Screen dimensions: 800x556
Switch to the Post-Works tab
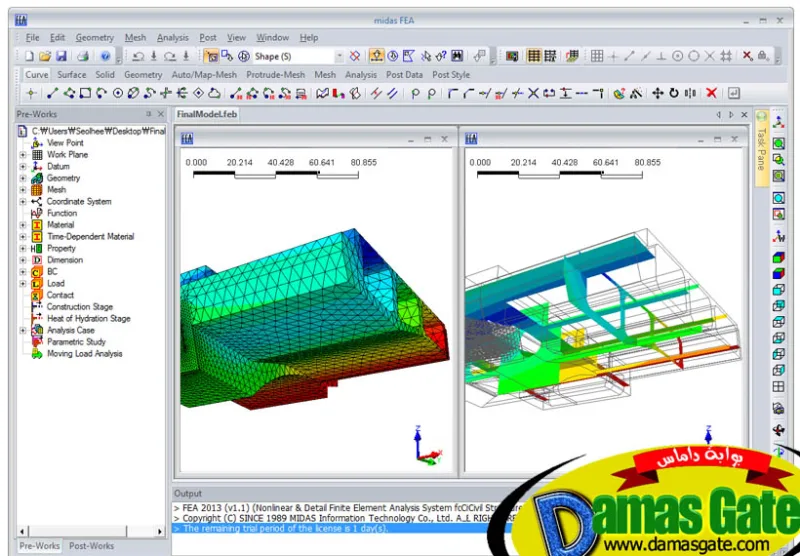91,546
